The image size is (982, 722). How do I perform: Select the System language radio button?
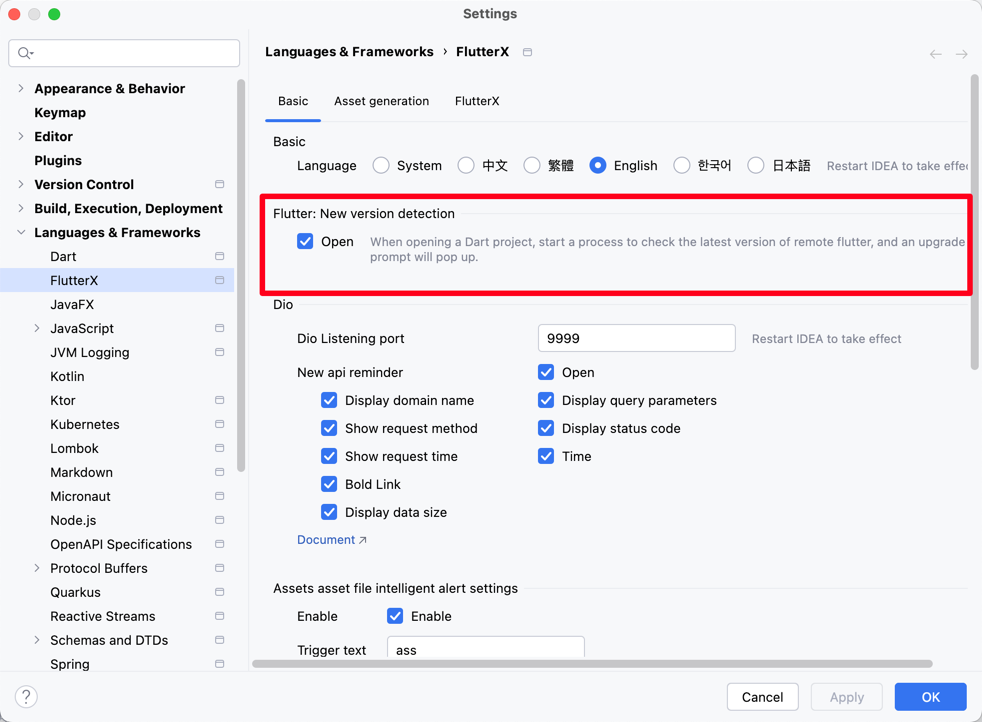381,166
